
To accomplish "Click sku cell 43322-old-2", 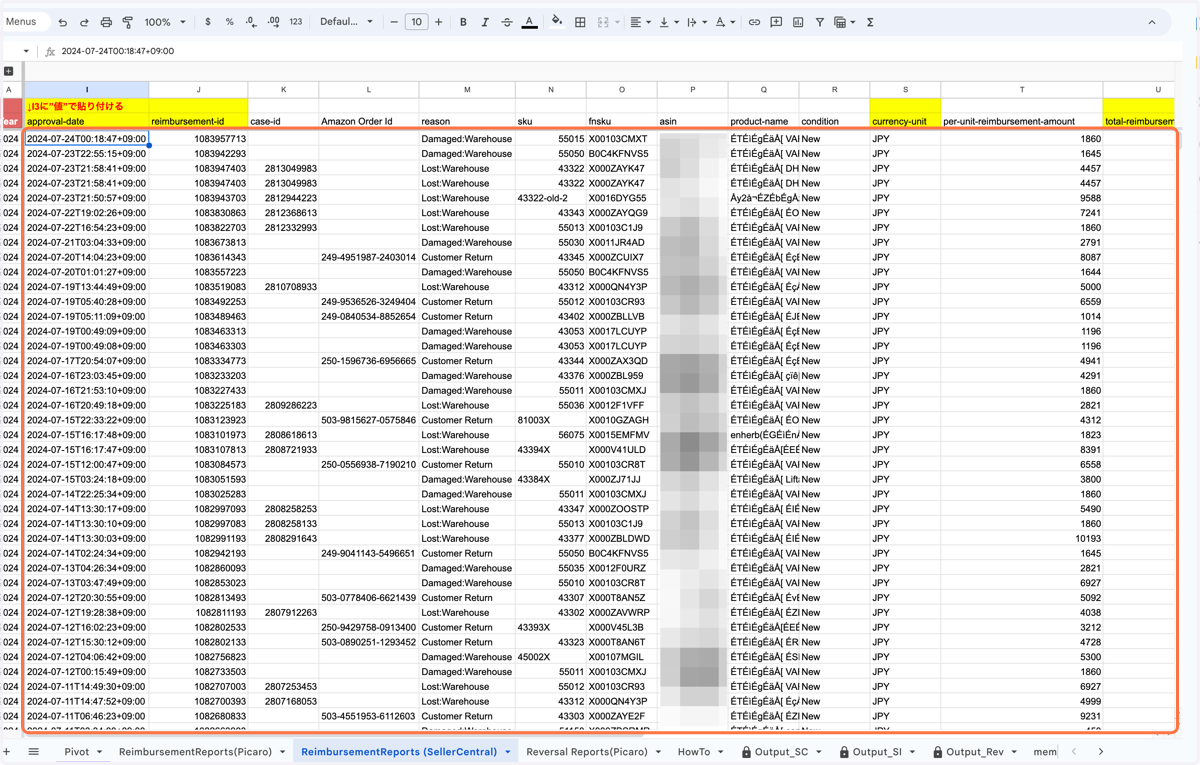I will pos(551,198).
